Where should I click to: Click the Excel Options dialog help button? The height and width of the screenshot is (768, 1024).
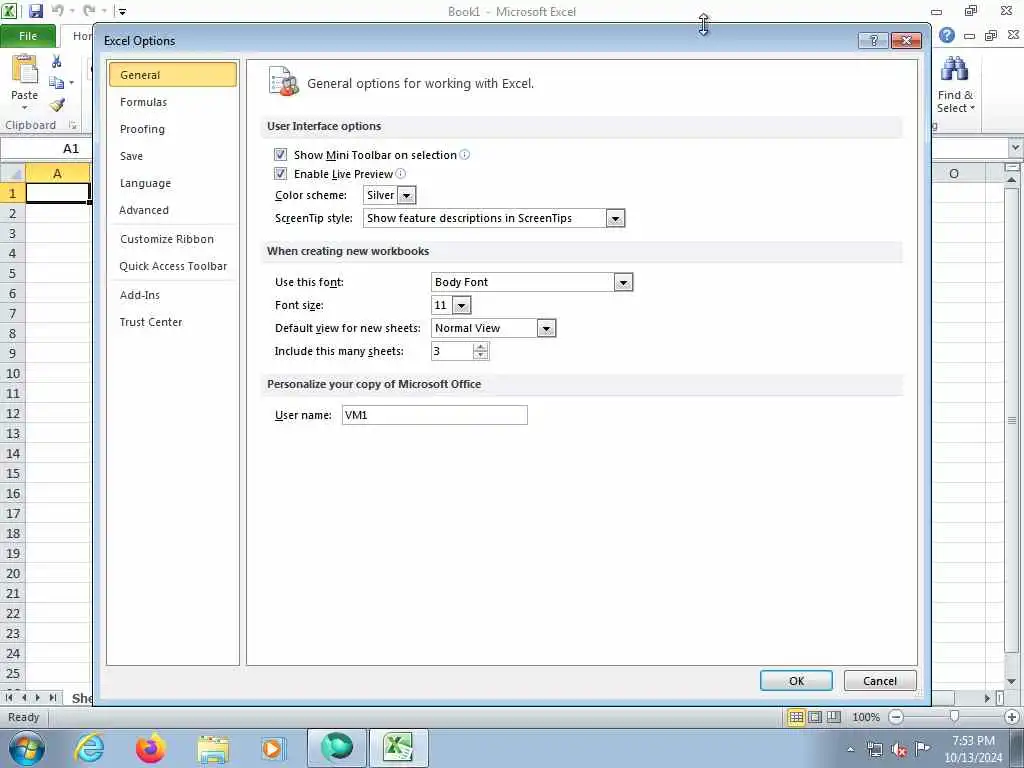click(873, 40)
